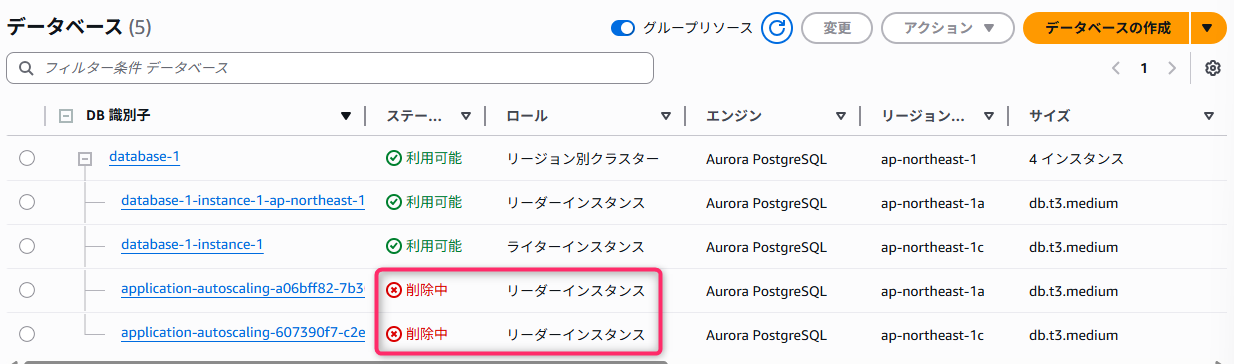Click the deleting status icon for application-autoscaling-a06bff82
This screenshot has width=1234, height=364.
pyautogui.click(x=394, y=290)
